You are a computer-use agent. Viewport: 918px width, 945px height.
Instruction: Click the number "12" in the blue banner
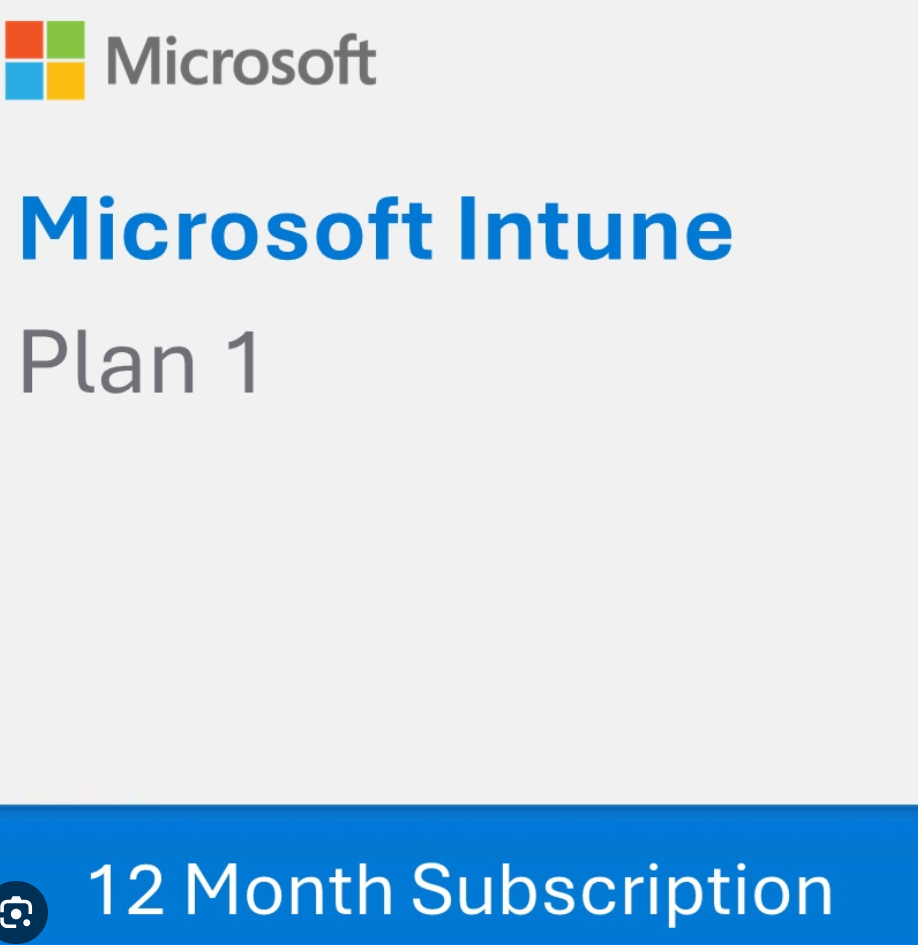[127, 889]
